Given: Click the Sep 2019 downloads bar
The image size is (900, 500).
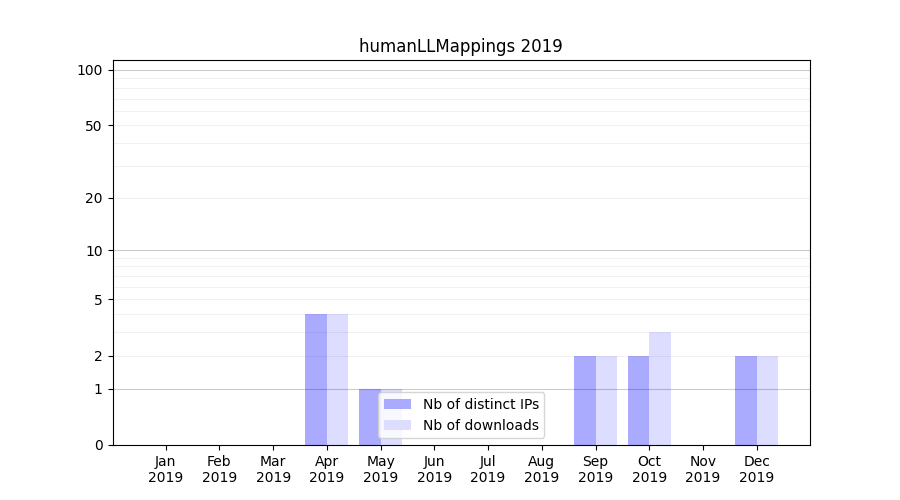Looking at the screenshot, I should (606, 400).
